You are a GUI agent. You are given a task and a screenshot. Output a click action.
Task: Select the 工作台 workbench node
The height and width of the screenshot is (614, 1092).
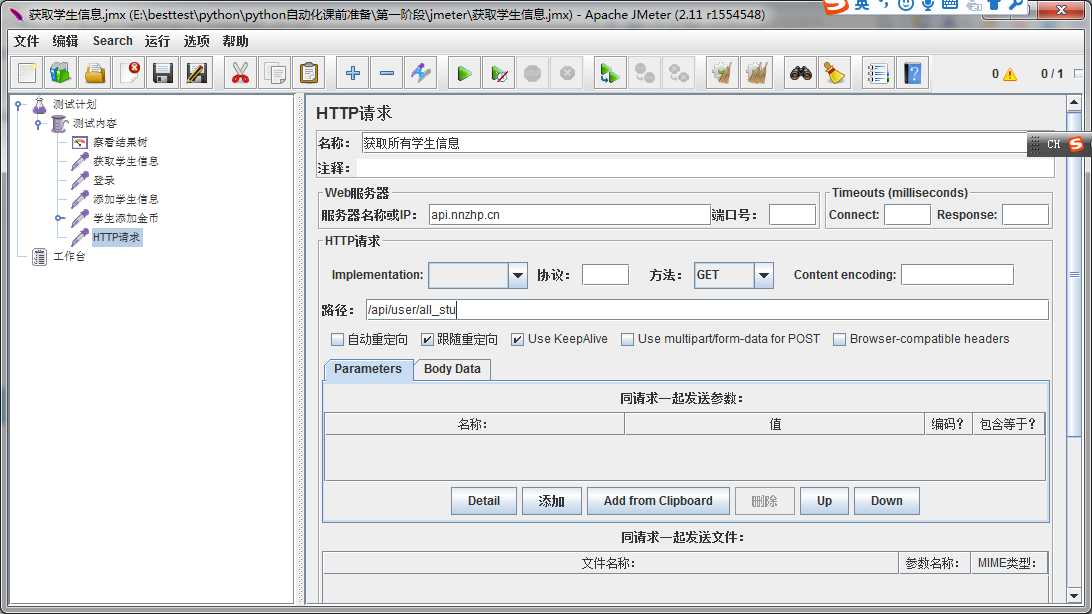pos(69,256)
